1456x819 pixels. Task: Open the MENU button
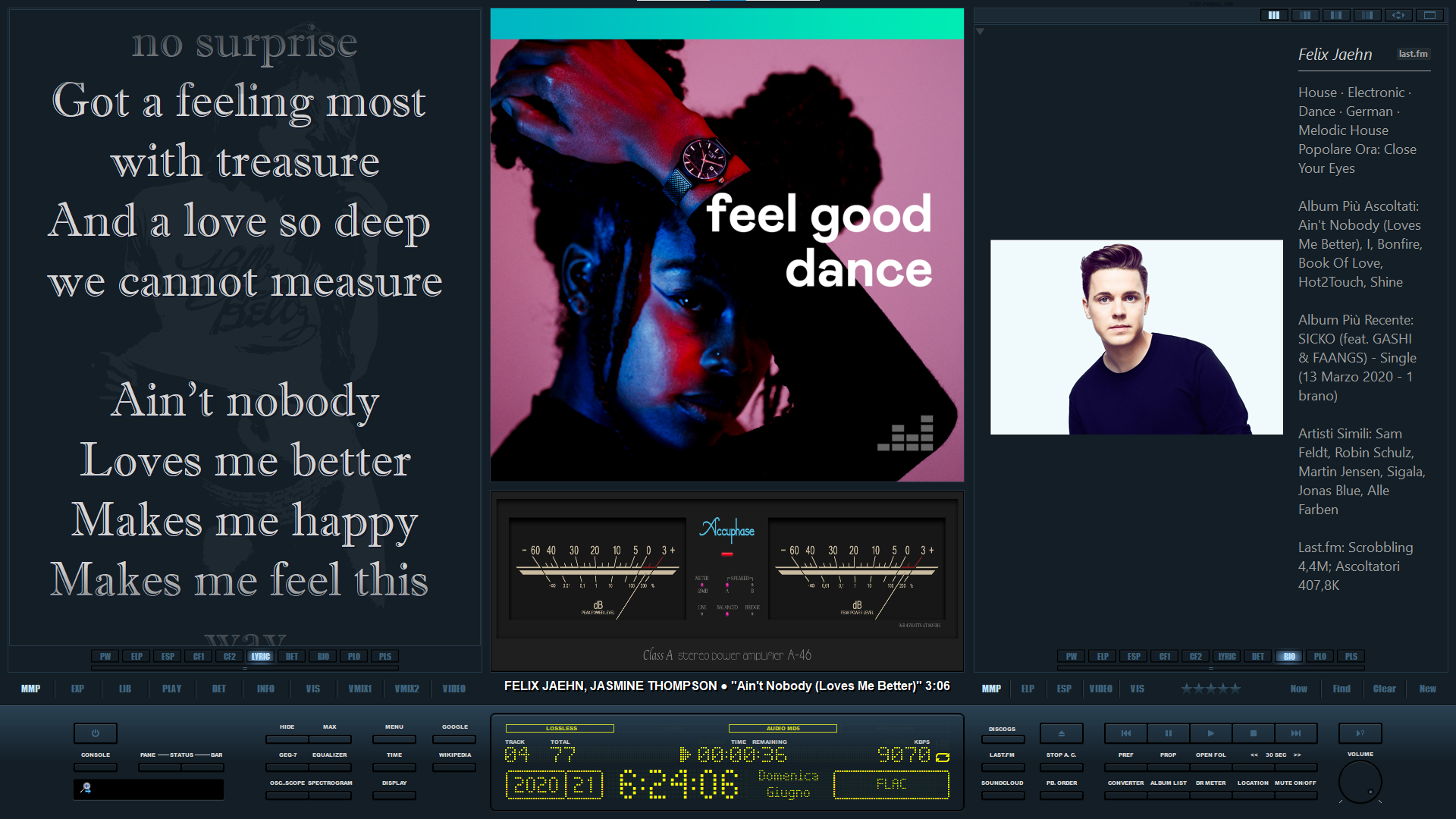coord(394,739)
